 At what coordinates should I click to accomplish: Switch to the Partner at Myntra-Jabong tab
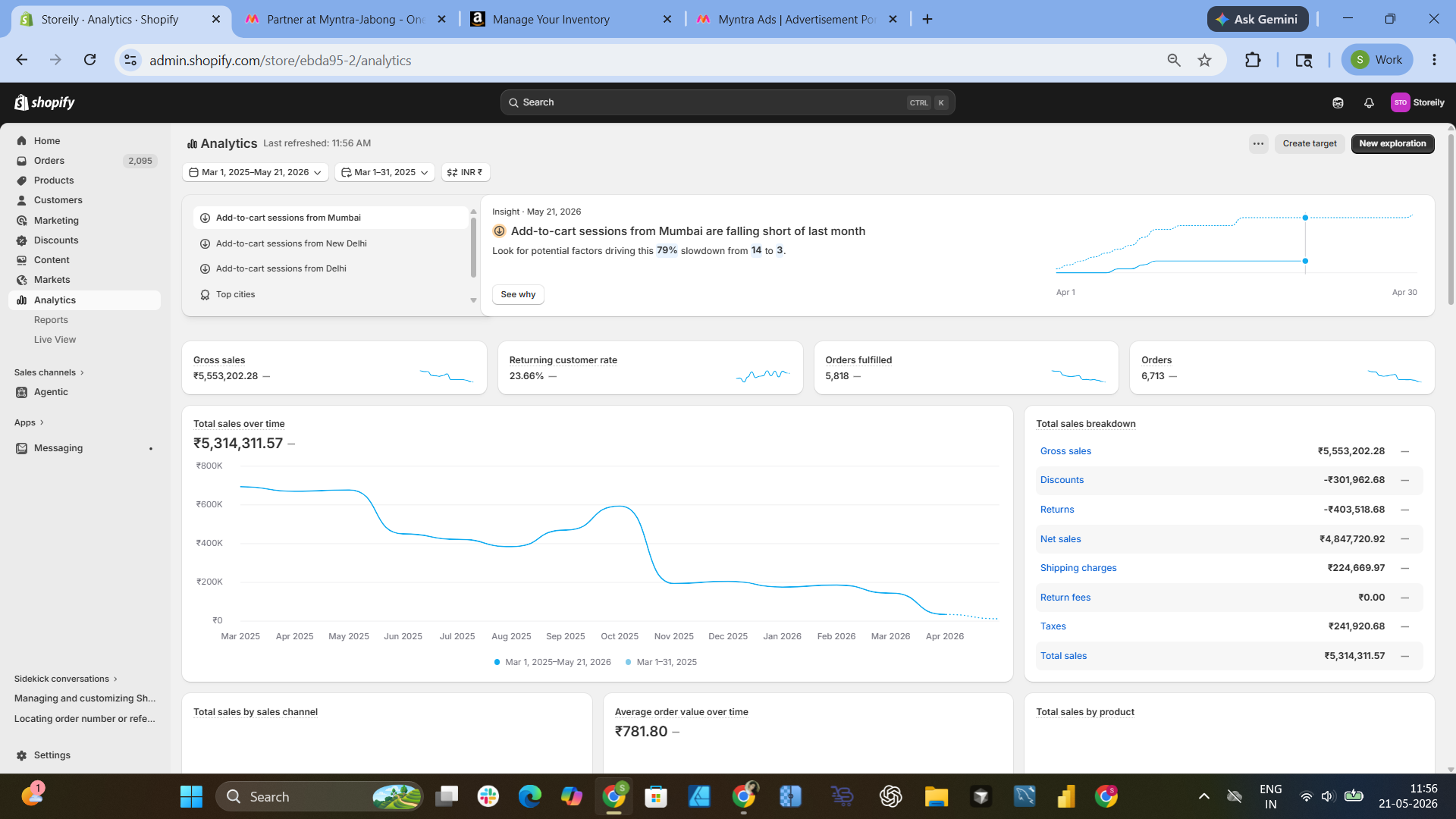[346, 19]
